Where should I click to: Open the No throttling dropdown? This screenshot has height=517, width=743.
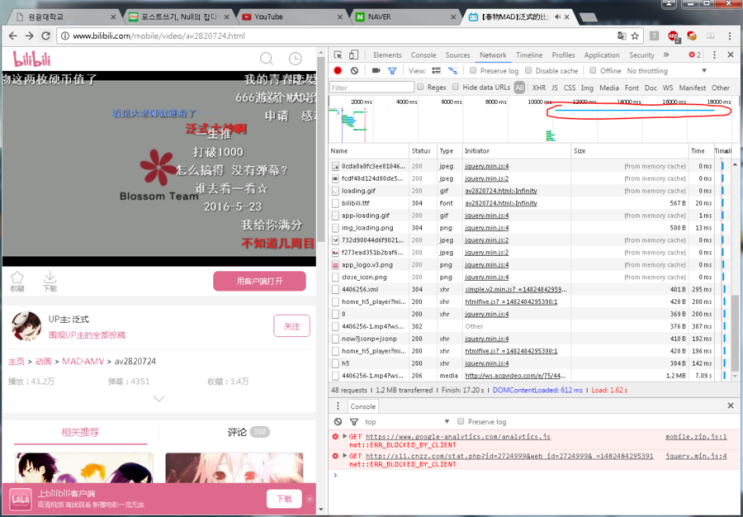tap(667, 71)
